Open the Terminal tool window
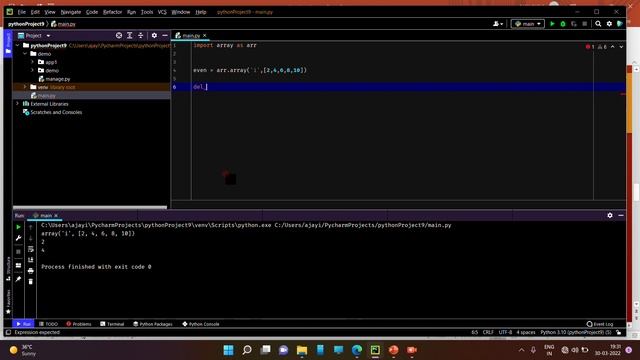 [112, 324]
